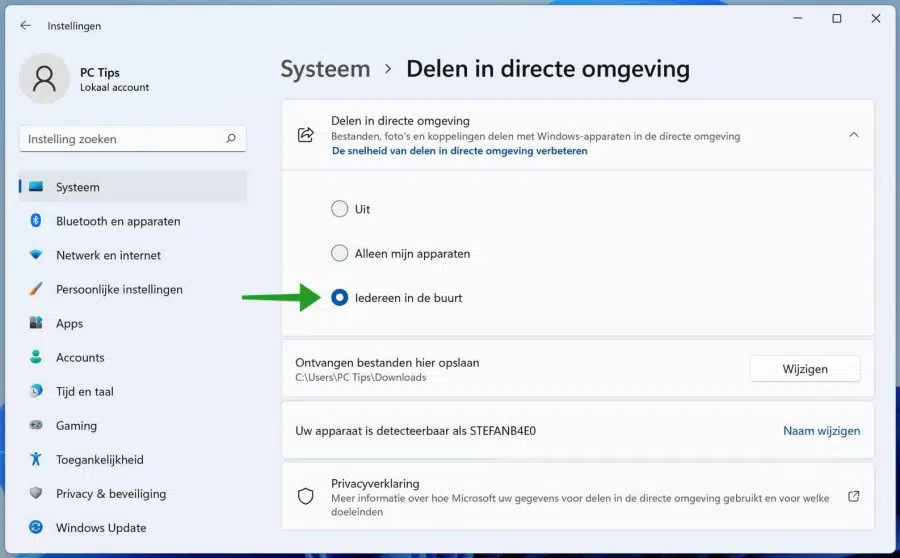Screen dimensions: 900x558
Task: Go to the Apps settings page
Action: [x=133, y=323]
